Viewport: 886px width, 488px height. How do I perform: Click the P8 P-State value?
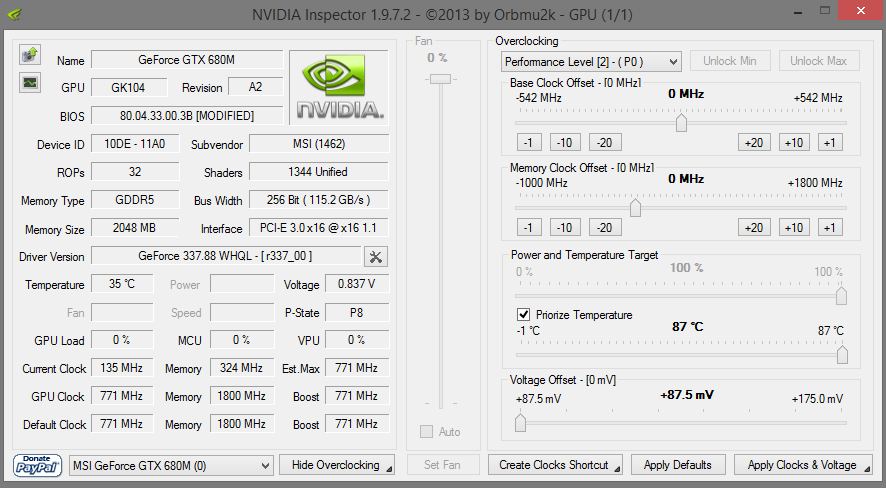click(357, 312)
